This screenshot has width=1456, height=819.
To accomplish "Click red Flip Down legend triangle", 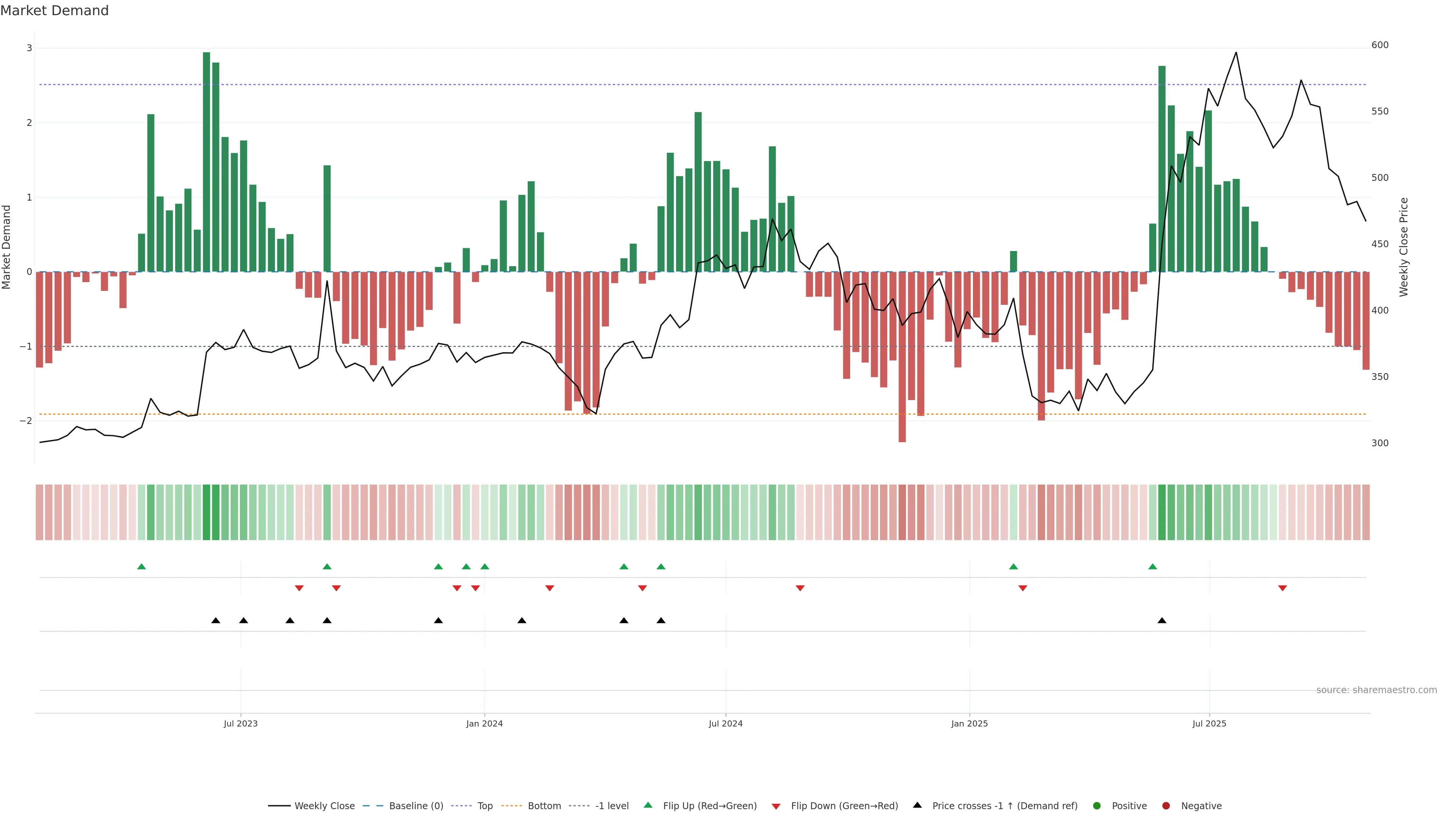I will [776, 806].
